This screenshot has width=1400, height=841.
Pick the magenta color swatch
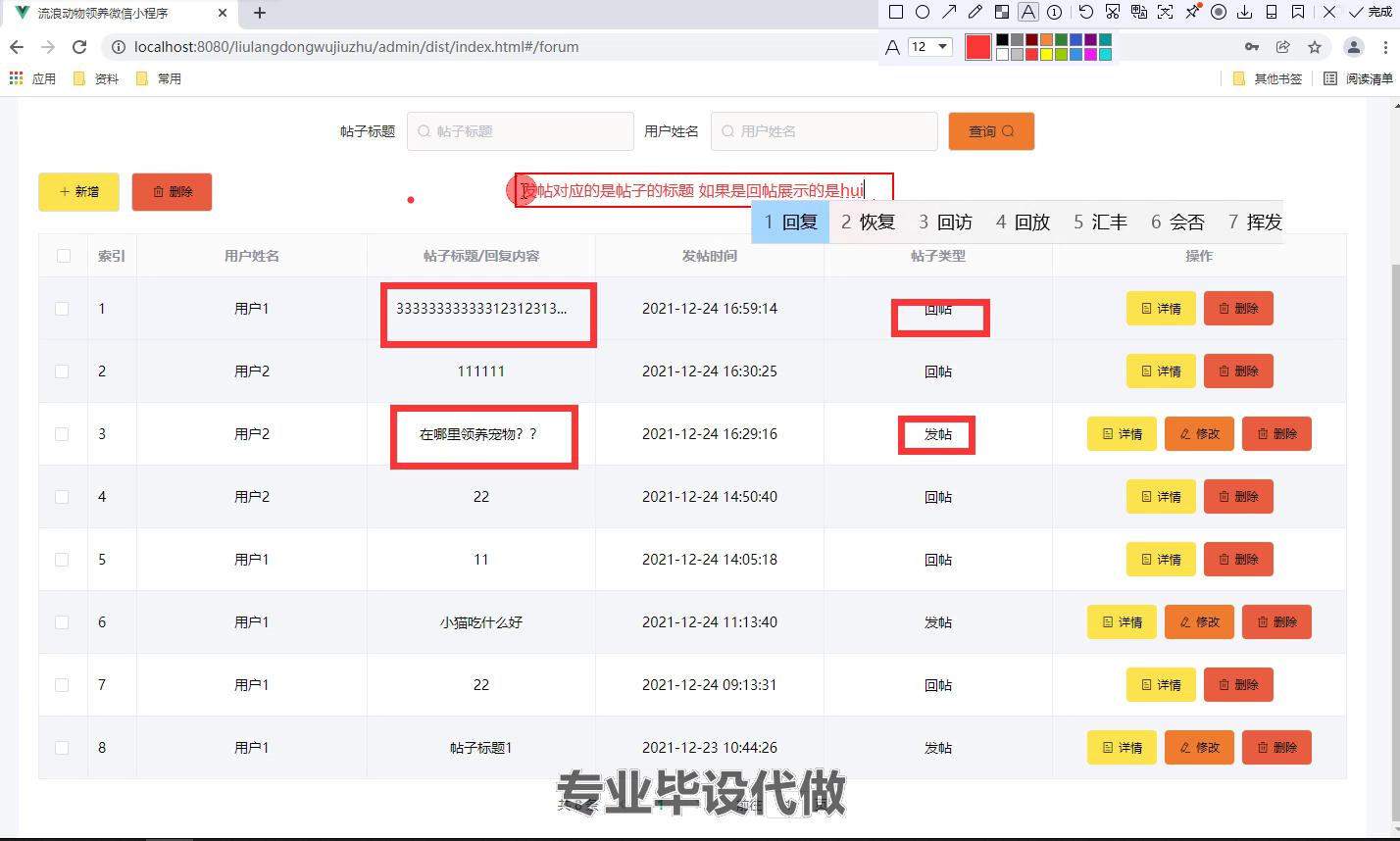(x=1090, y=55)
